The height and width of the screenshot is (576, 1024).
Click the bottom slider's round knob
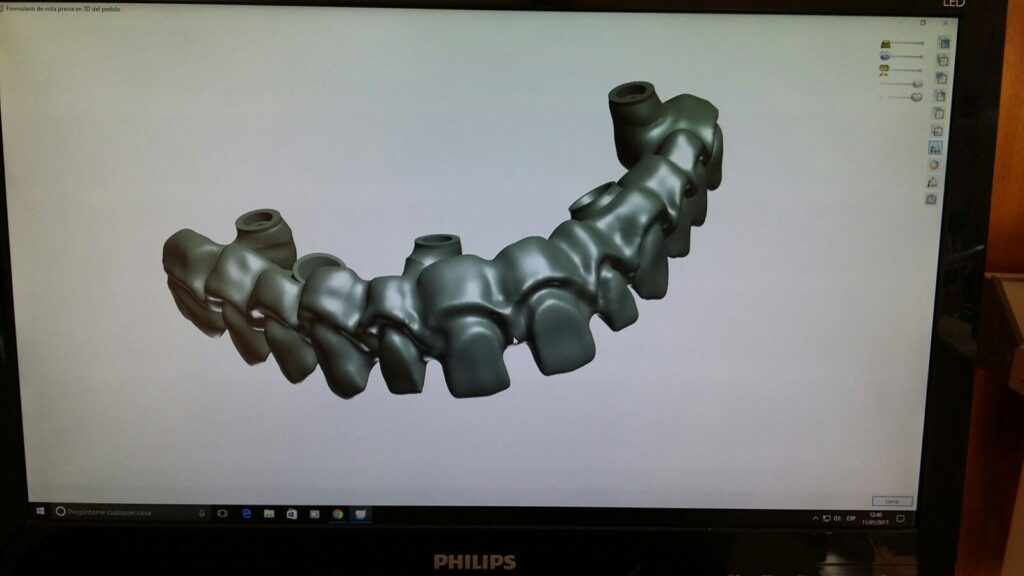coord(916,97)
